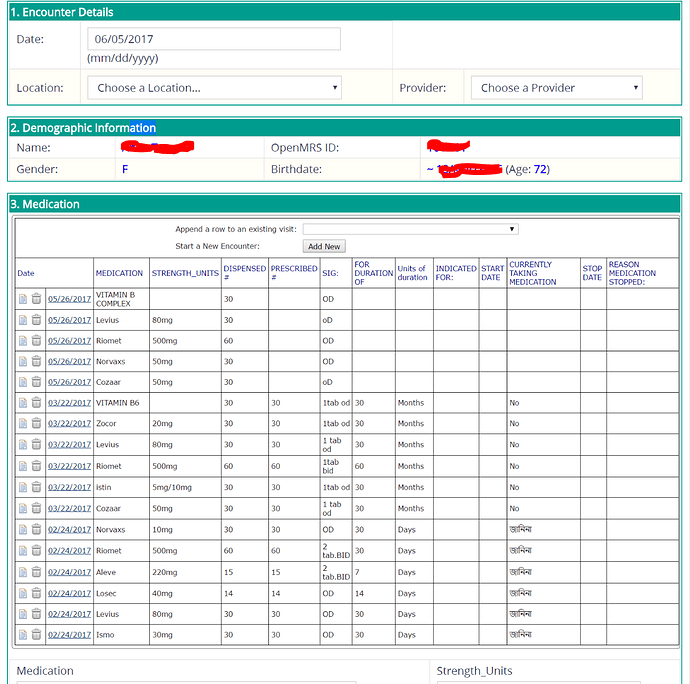
Task: Edit the Norvaxs 50mg row
Action: [x=23, y=361]
